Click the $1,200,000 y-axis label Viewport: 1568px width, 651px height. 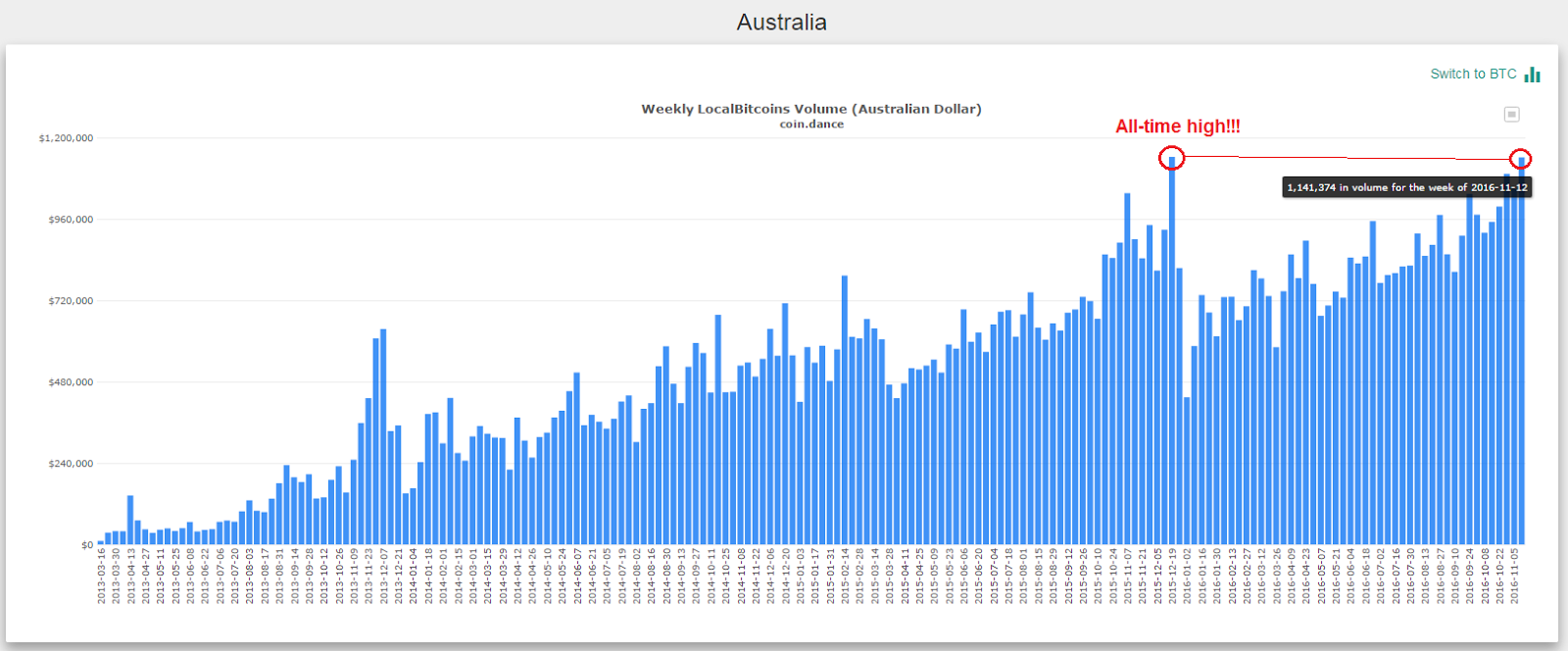click(66, 138)
